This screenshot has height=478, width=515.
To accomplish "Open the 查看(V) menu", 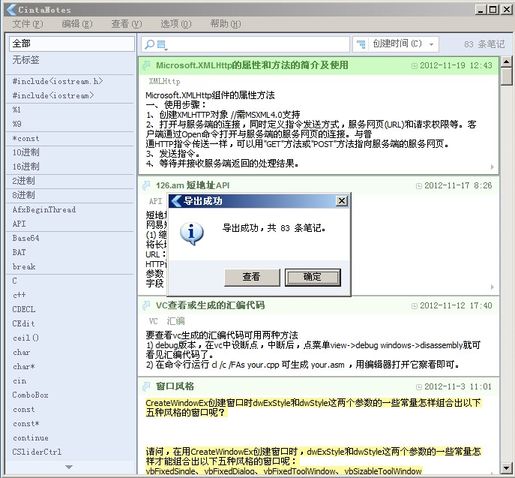I will coord(127,24).
